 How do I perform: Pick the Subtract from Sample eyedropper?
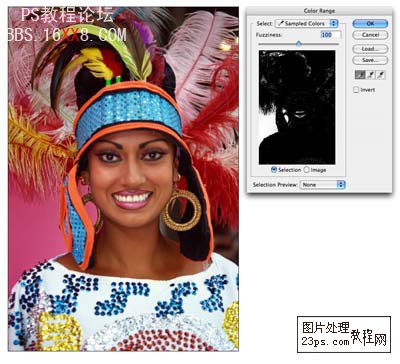tap(381, 75)
